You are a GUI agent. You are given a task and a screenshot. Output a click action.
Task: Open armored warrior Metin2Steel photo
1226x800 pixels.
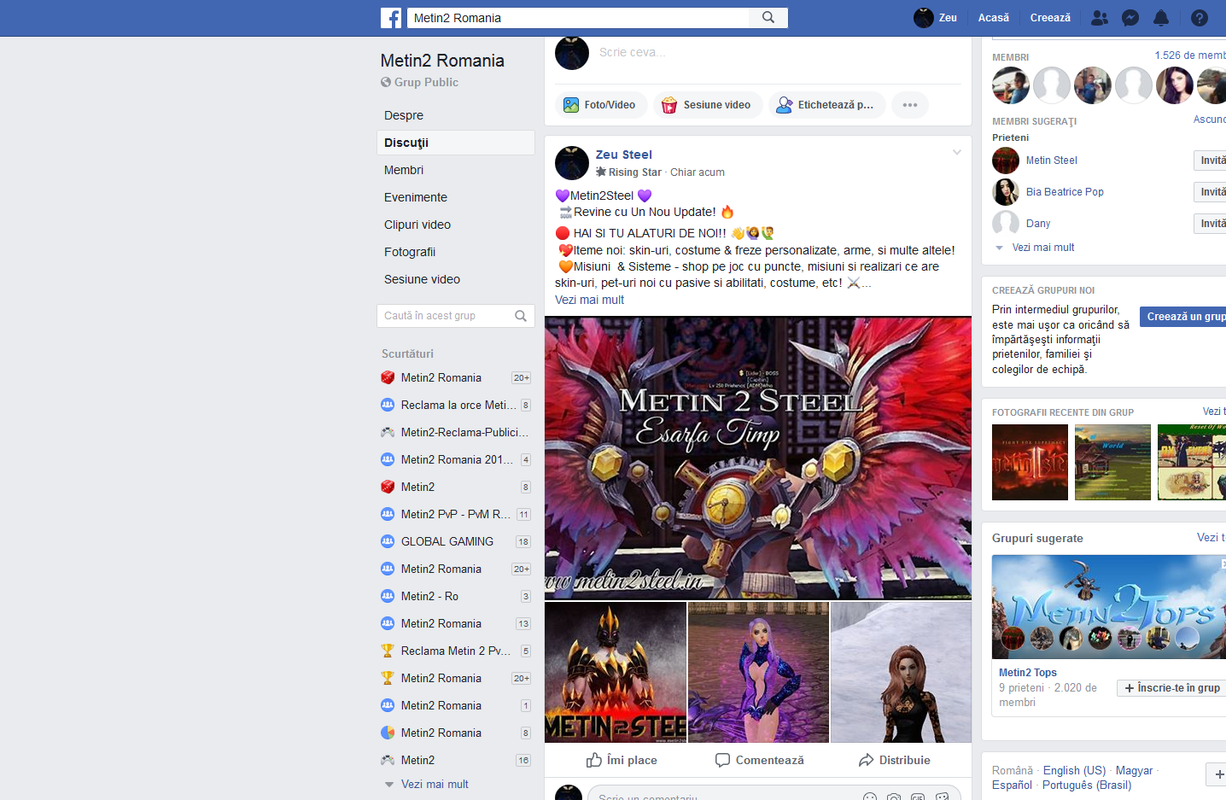(615, 672)
